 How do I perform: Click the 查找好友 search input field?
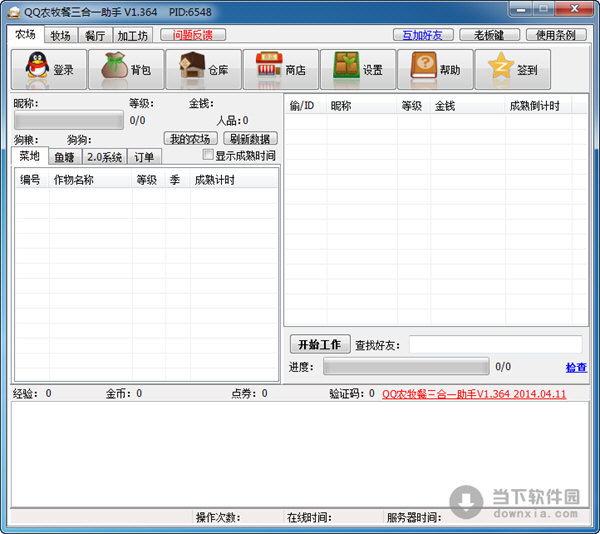[496, 344]
